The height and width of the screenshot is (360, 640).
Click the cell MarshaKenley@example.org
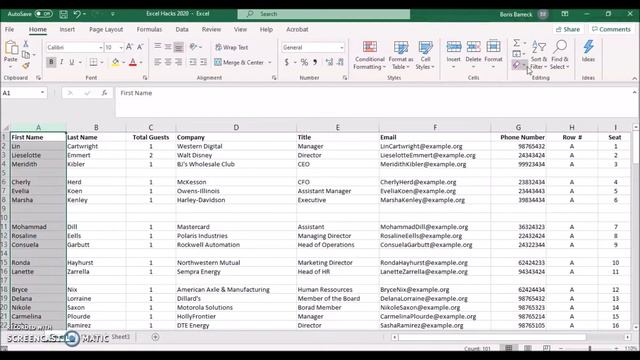435,200
